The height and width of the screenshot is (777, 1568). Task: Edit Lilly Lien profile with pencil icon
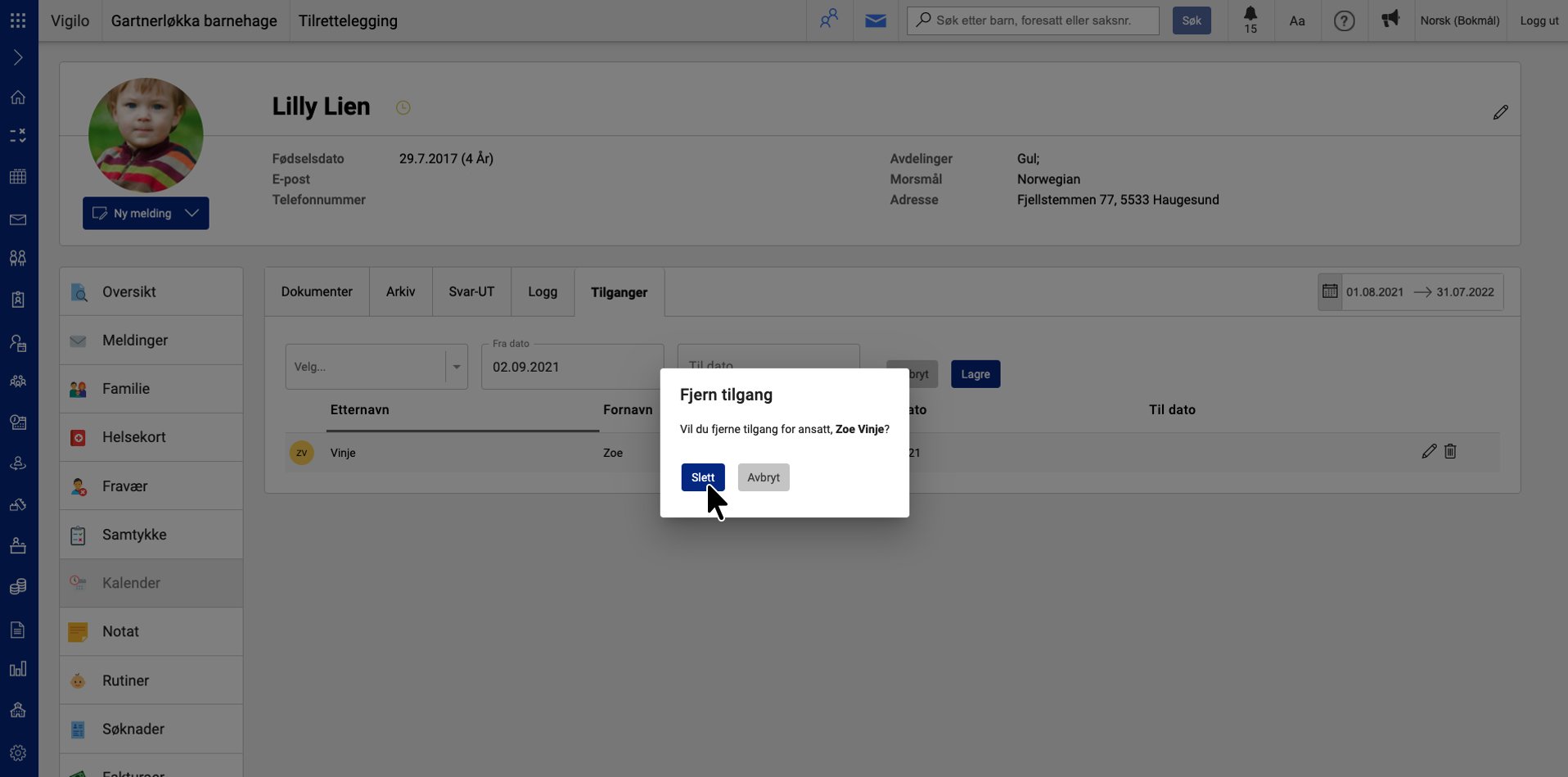1500,112
